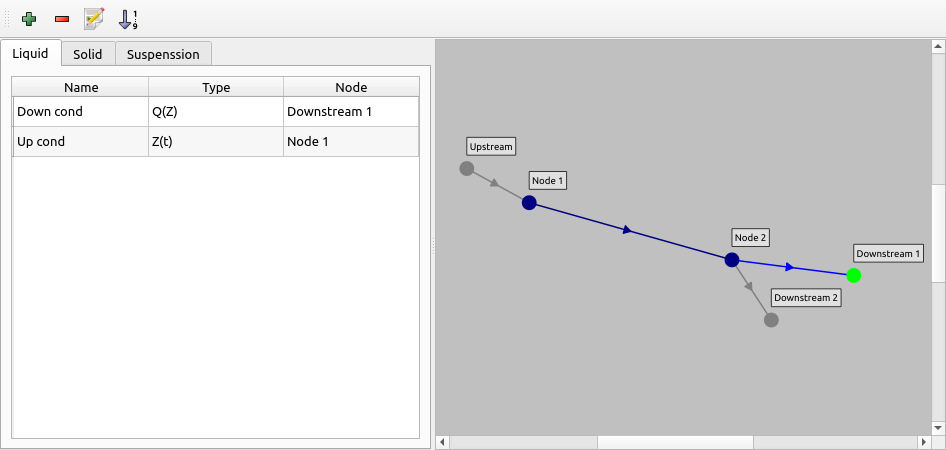
Task: Click the gray Upstream node circle
Action: 466,168
